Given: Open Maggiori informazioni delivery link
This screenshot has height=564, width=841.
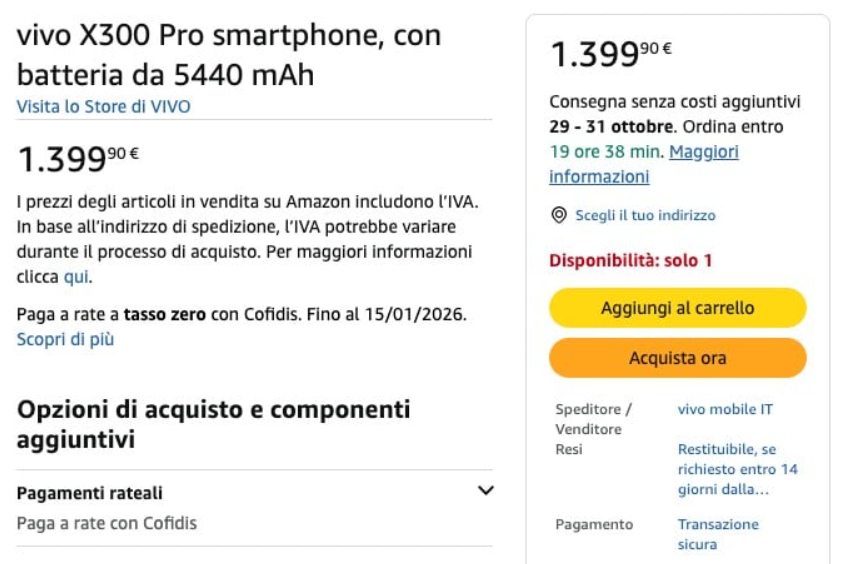Looking at the screenshot, I should (703, 152).
